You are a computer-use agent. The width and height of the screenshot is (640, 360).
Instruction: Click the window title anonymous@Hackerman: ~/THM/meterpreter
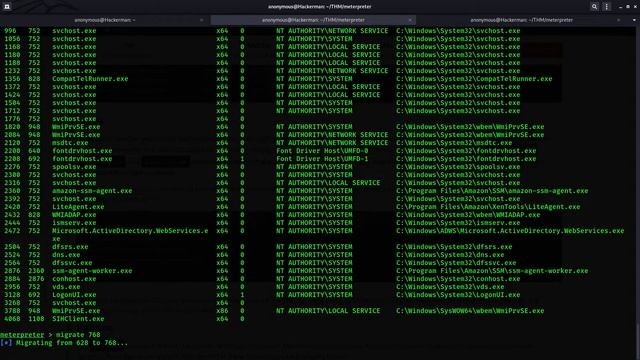320,7
